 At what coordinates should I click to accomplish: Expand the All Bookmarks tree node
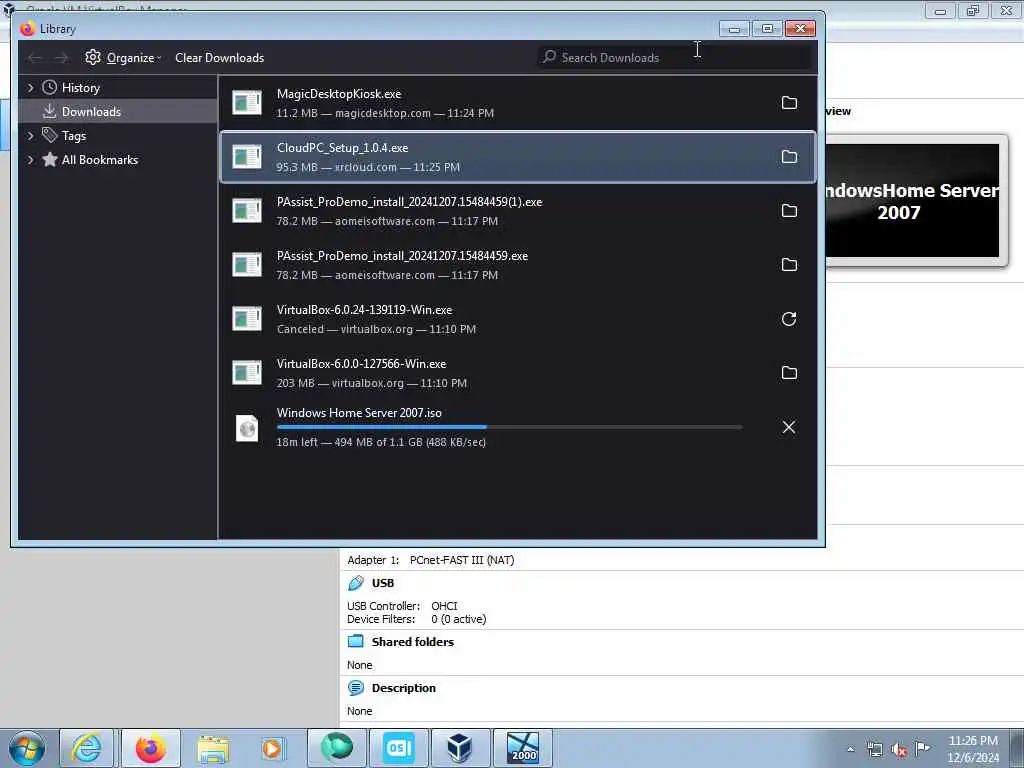[30, 160]
